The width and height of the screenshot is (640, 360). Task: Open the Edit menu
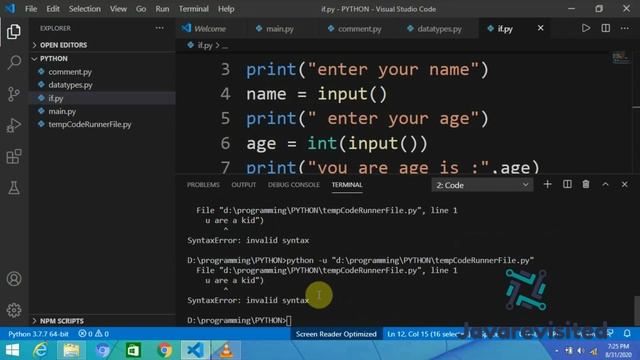tap(53, 9)
